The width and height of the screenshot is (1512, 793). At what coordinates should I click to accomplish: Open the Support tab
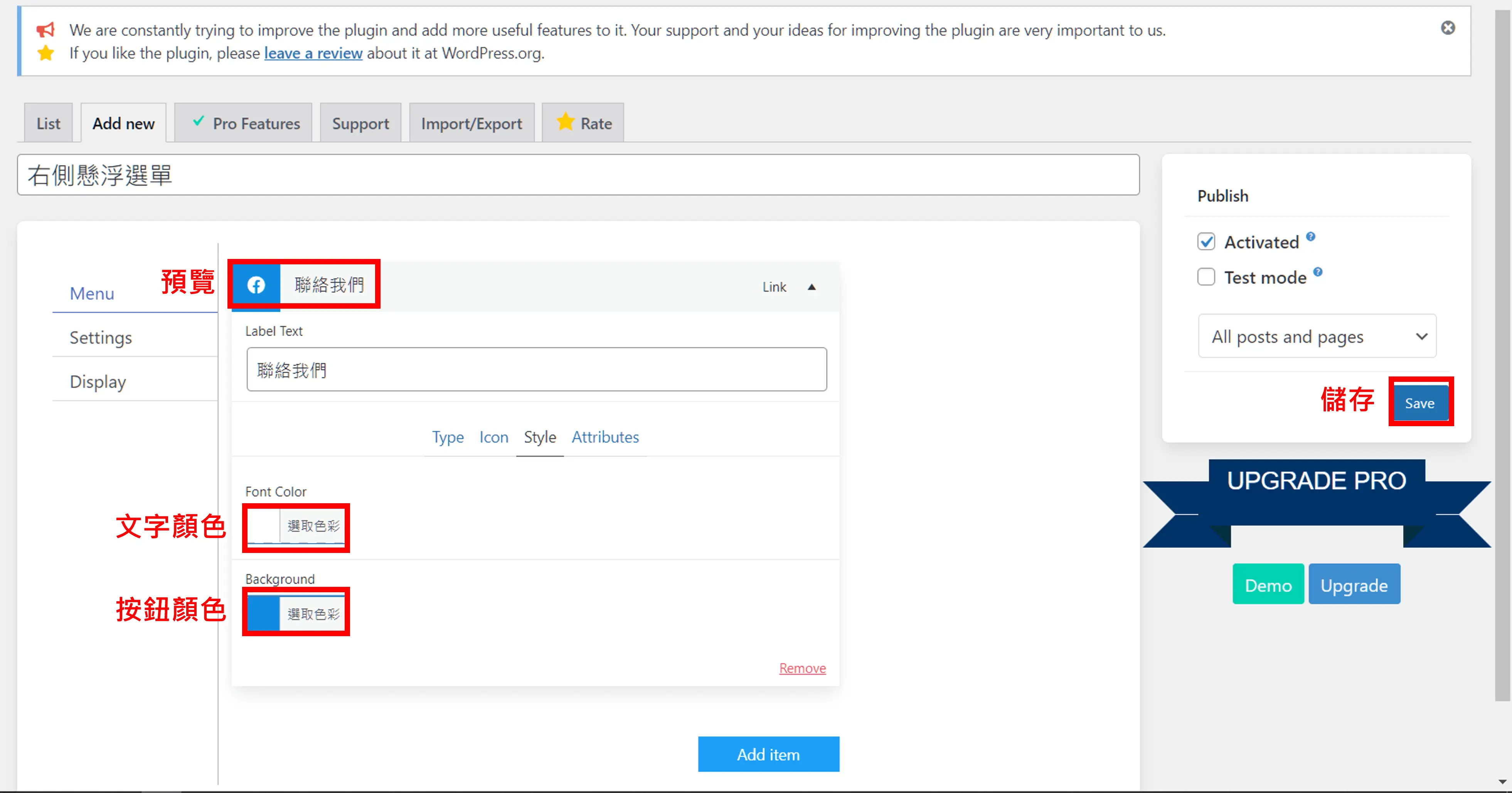point(360,123)
